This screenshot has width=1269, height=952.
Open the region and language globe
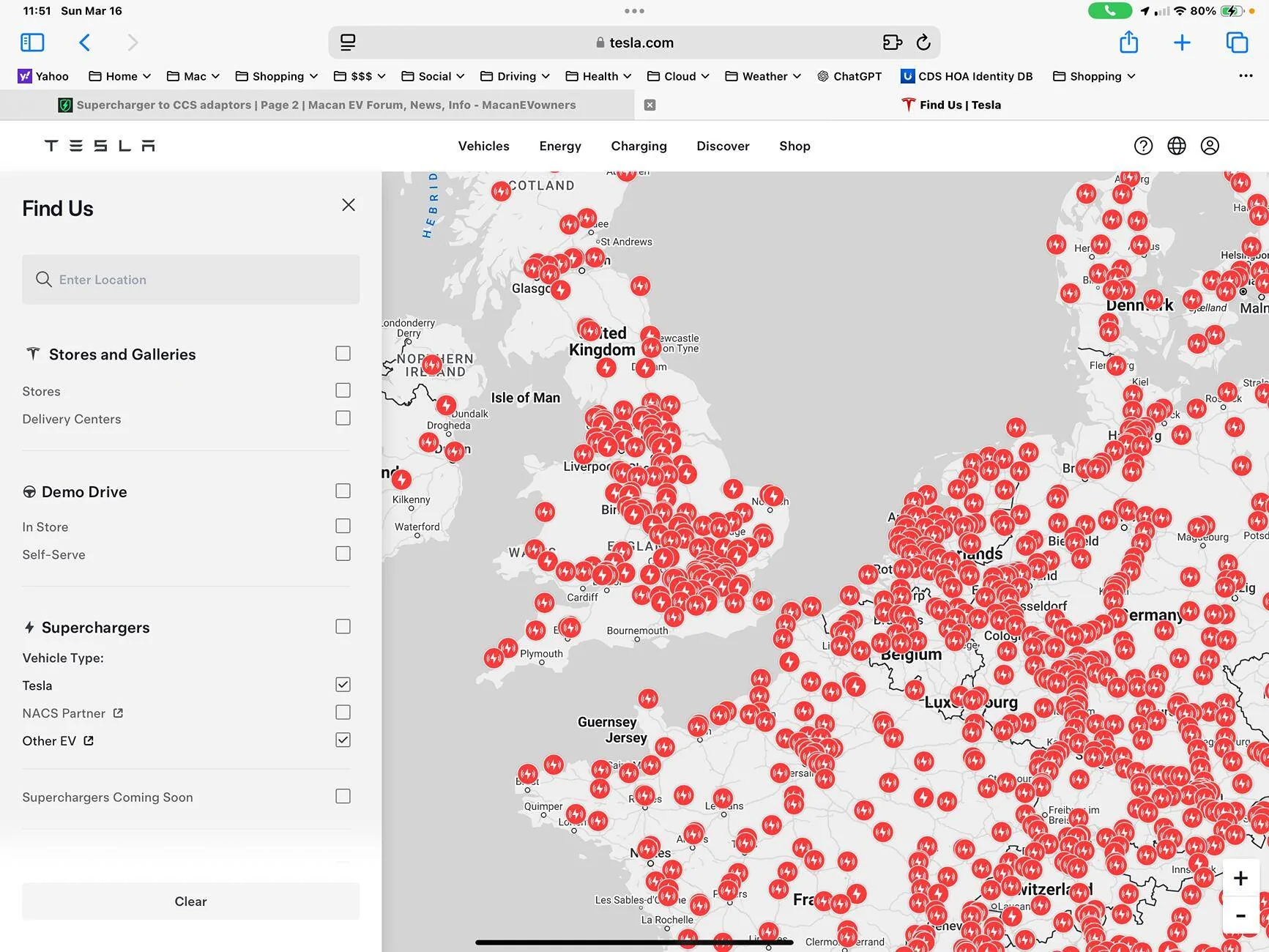tap(1177, 146)
